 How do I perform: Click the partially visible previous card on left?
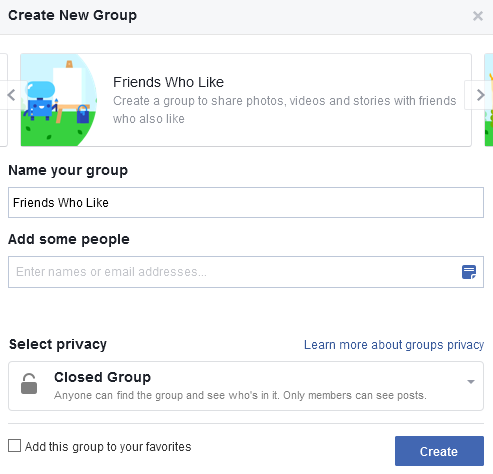(4, 100)
